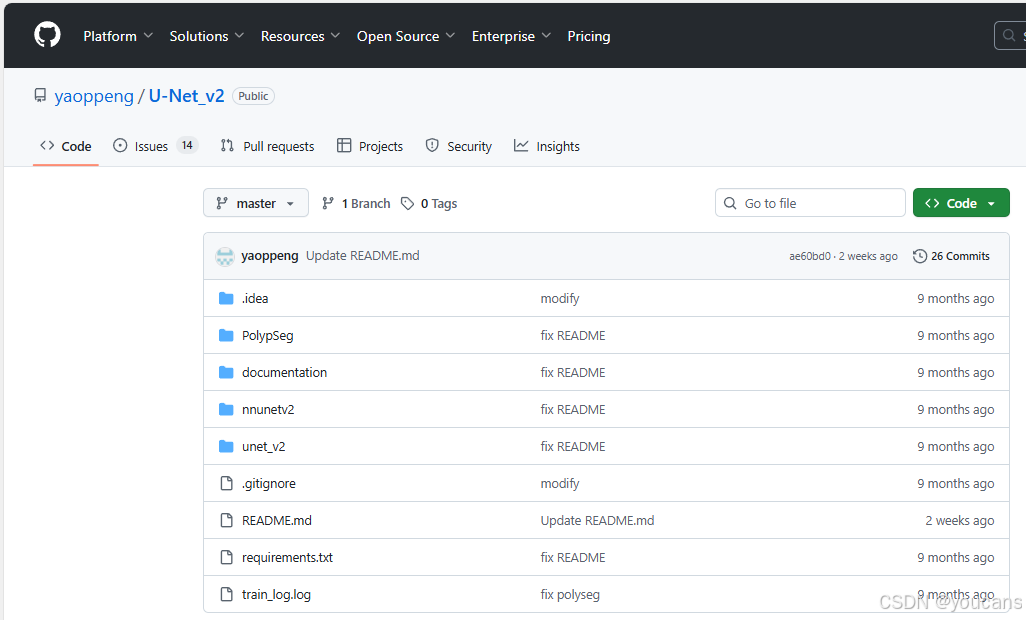
Task: Expand the Open Source menu
Action: [x=406, y=36]
